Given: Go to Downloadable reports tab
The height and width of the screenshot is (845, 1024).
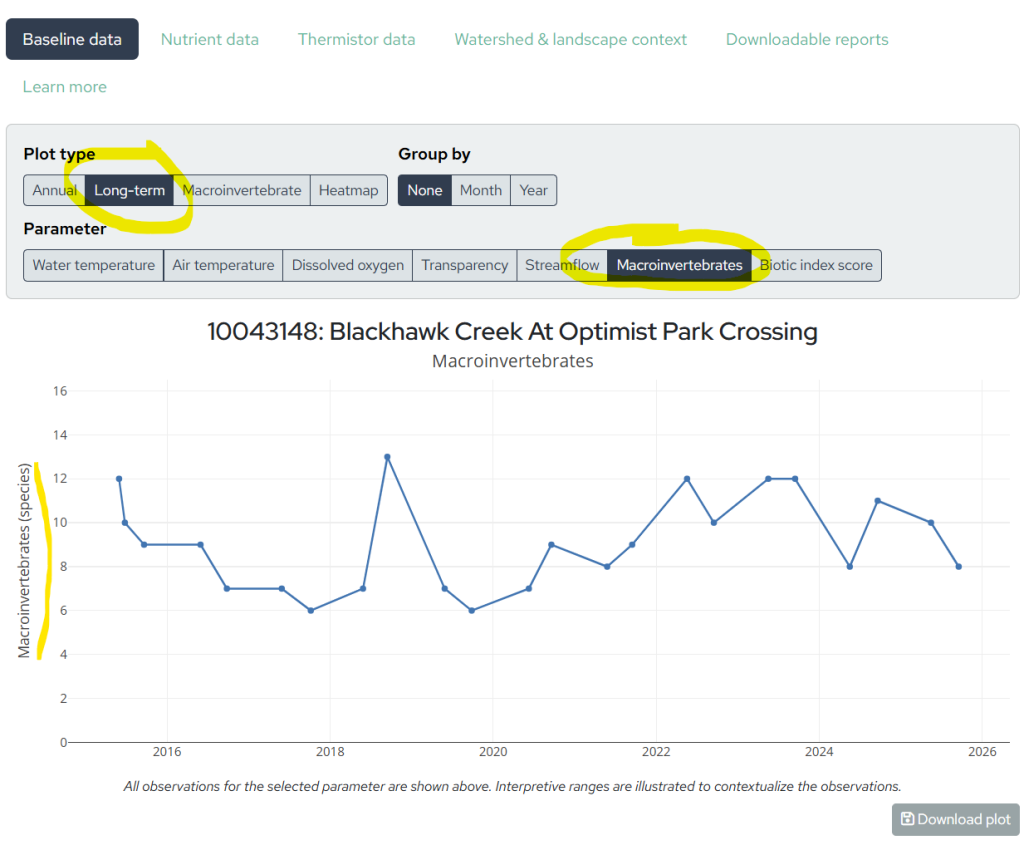Looking at the screenshot, I should click(x=806, y=40).
